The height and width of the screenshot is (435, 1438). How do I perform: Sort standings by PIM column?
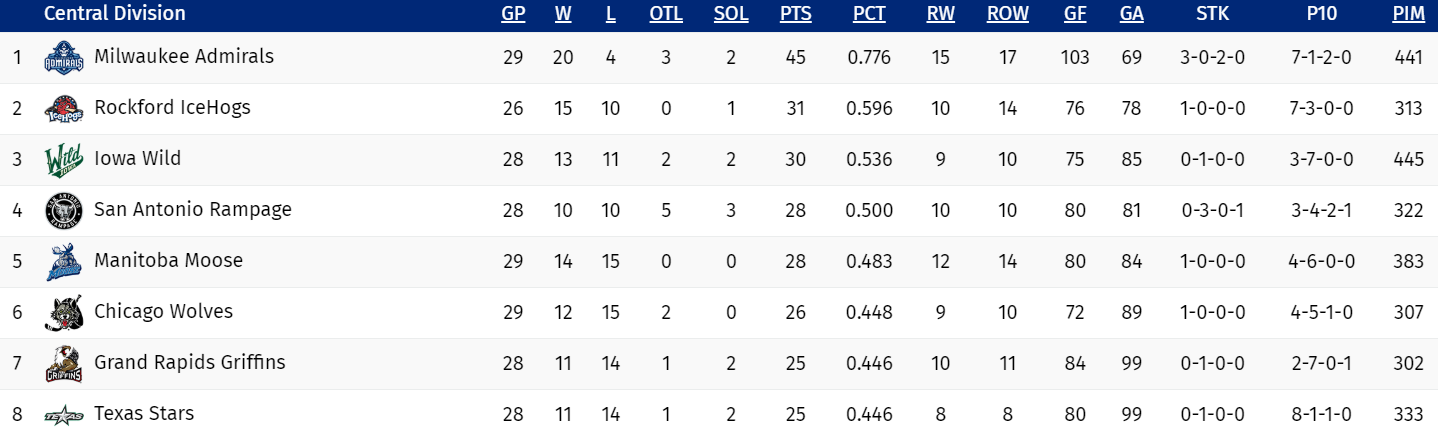(x=1408, y=14)
